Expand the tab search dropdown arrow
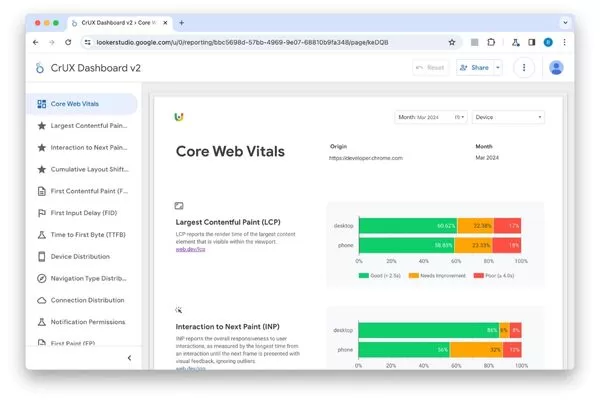Viewport: 600px width, 400px height. pyautogui.click(x=565, y=23)
